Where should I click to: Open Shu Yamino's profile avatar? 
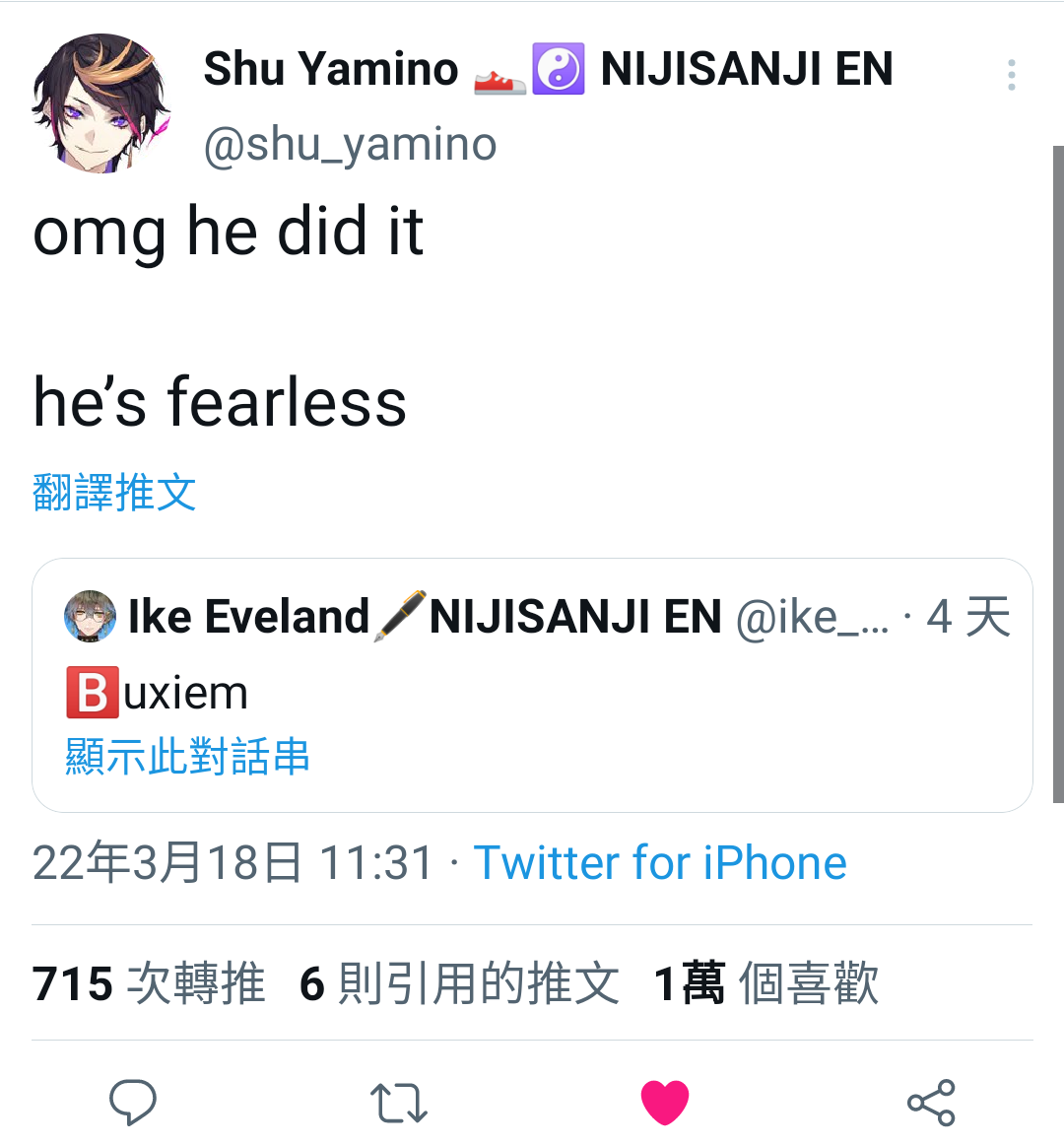[x=101, y=102]
